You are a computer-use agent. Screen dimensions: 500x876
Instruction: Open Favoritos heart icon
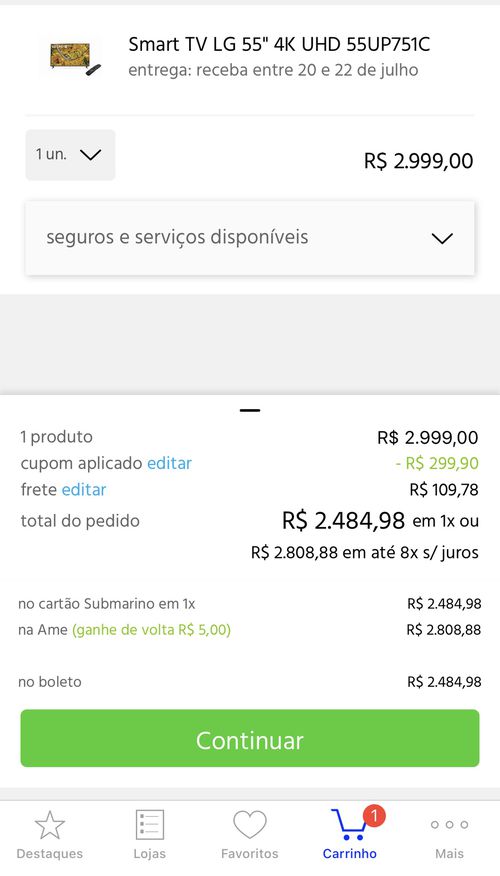tap(250, 825)
